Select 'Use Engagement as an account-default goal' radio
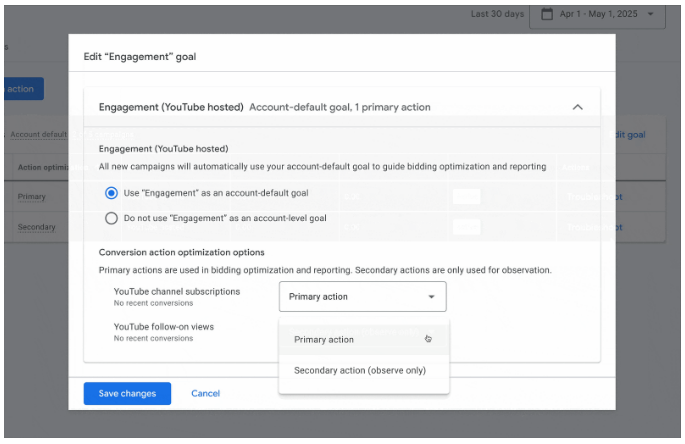This screenshot has height=444, width=685. point(111,193)
